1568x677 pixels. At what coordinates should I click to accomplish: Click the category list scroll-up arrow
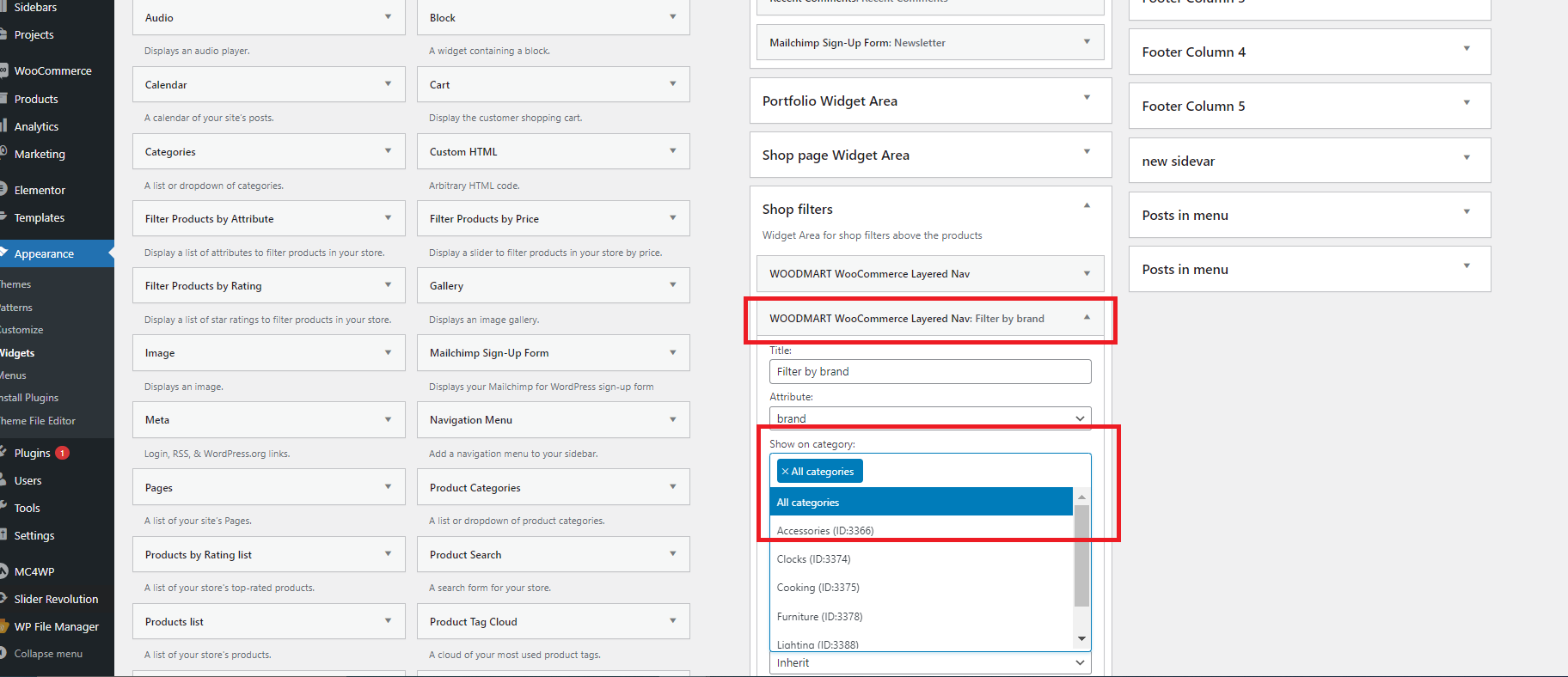[x=1081, y=497]
